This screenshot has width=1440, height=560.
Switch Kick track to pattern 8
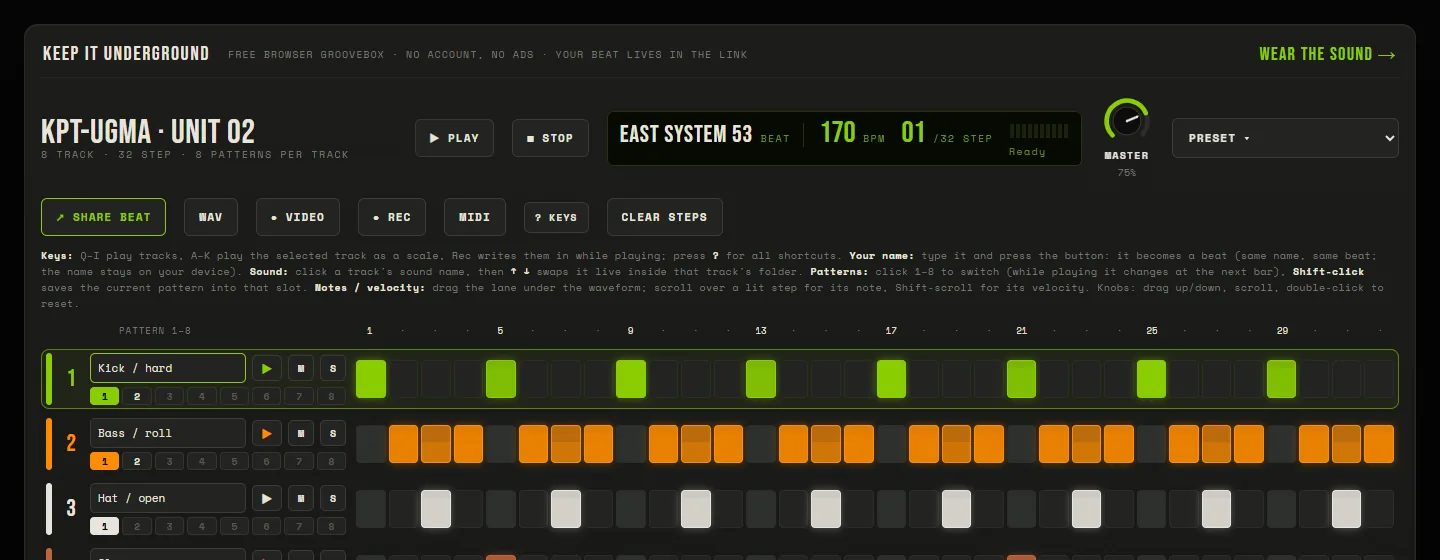pos(332,396)
